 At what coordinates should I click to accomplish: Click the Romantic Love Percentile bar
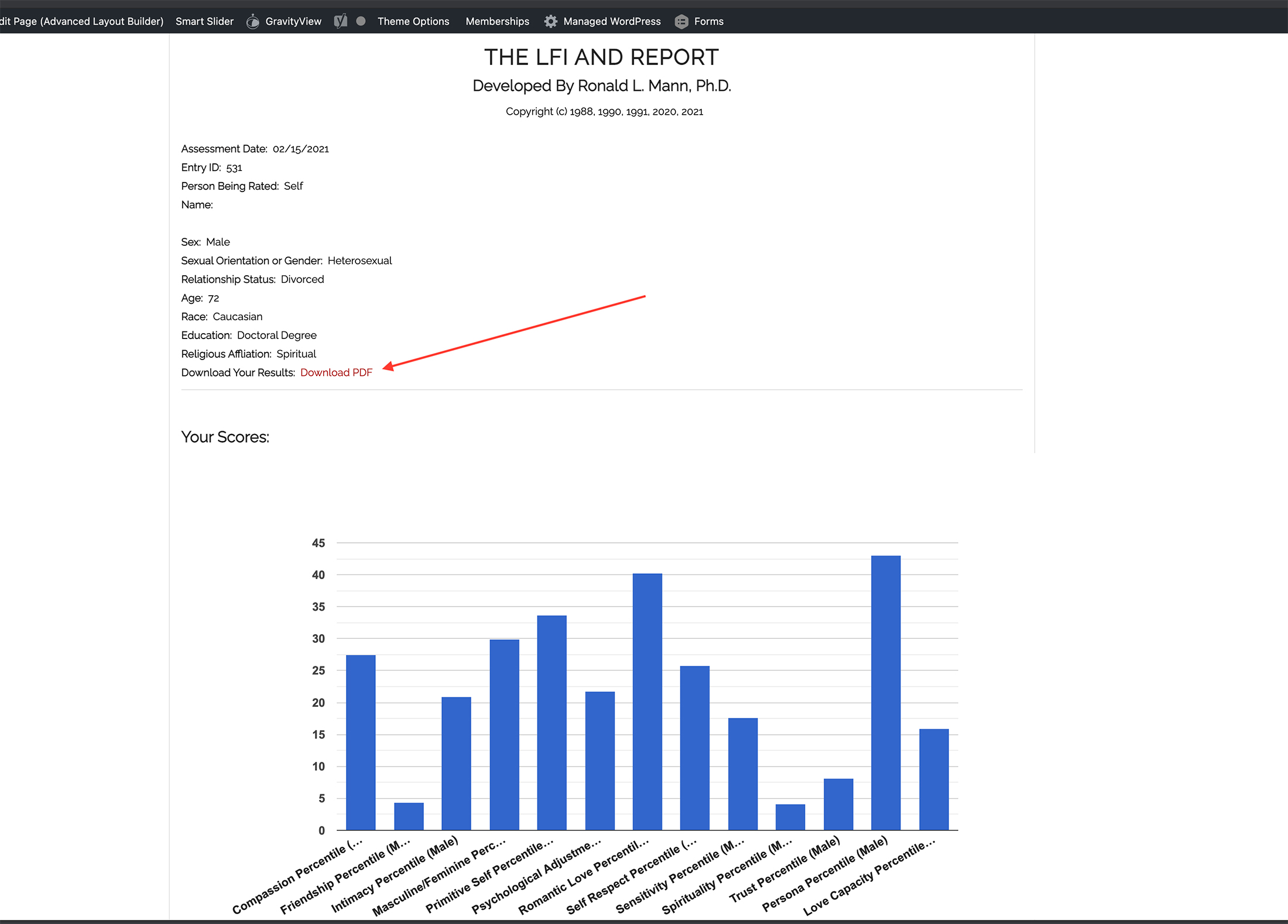[647, 702]
